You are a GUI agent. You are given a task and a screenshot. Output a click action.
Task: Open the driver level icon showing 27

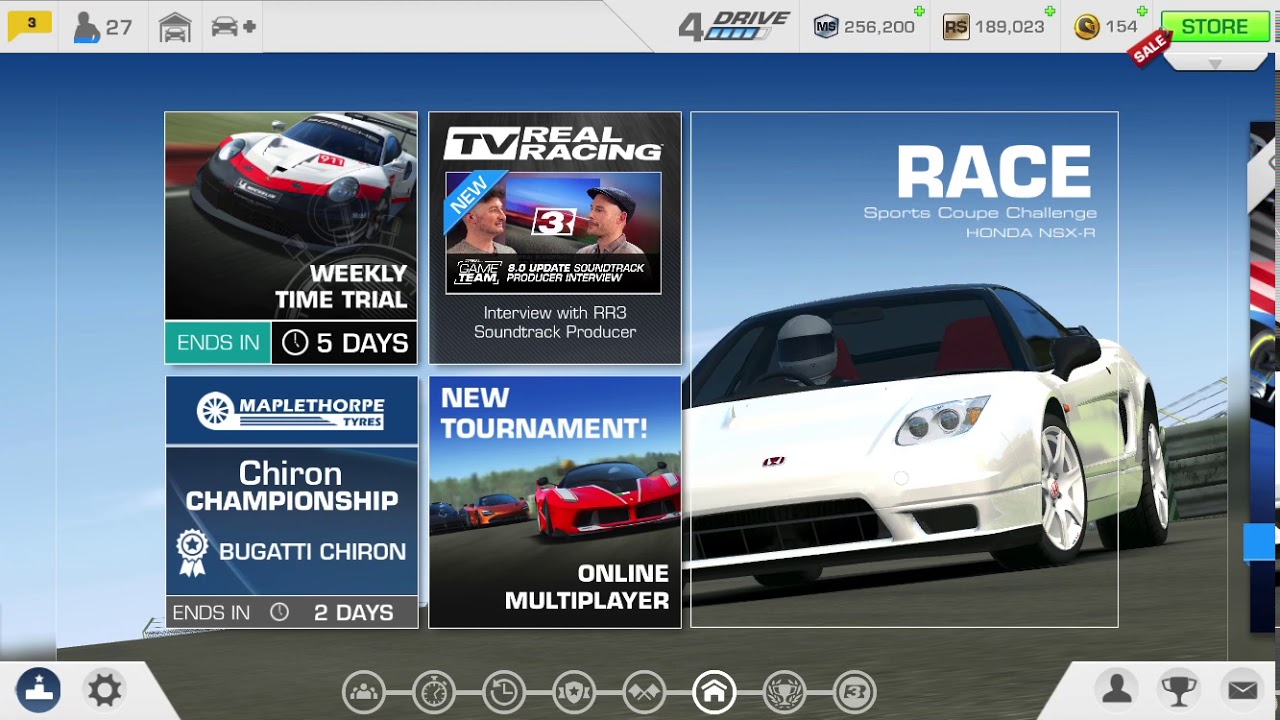tap(103, 27)
